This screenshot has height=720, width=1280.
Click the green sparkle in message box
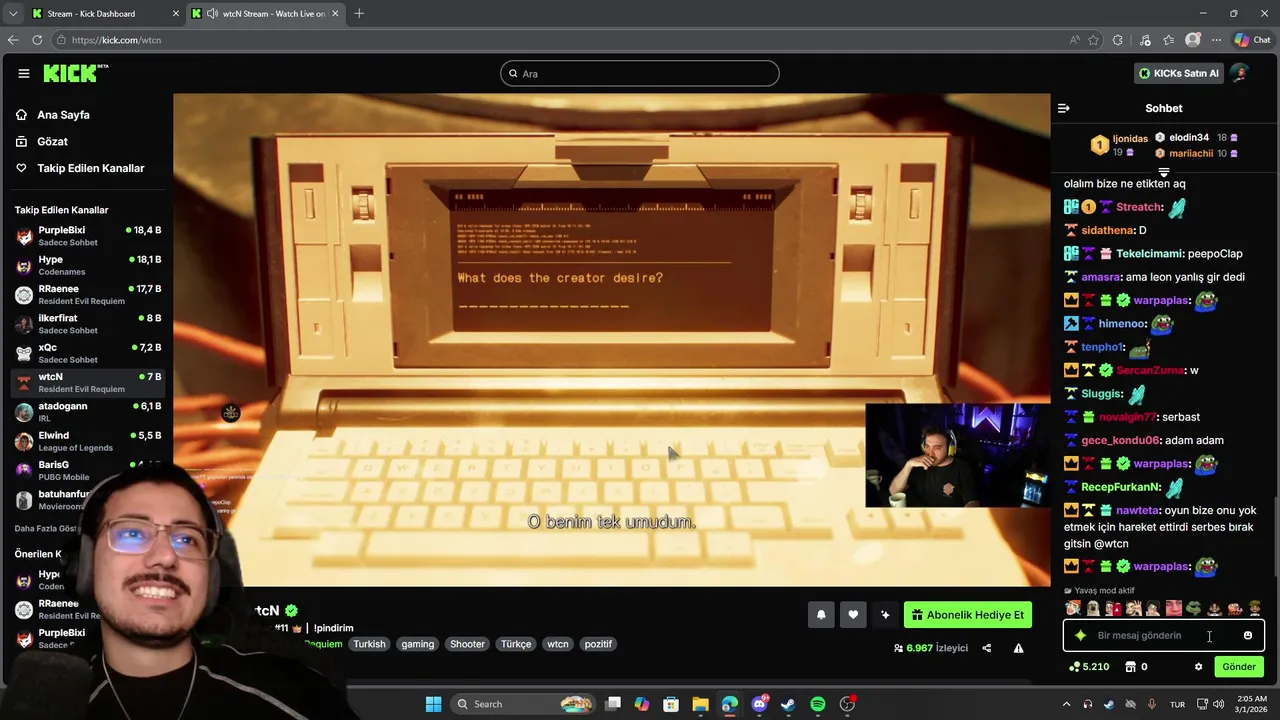click(1080, 635)
